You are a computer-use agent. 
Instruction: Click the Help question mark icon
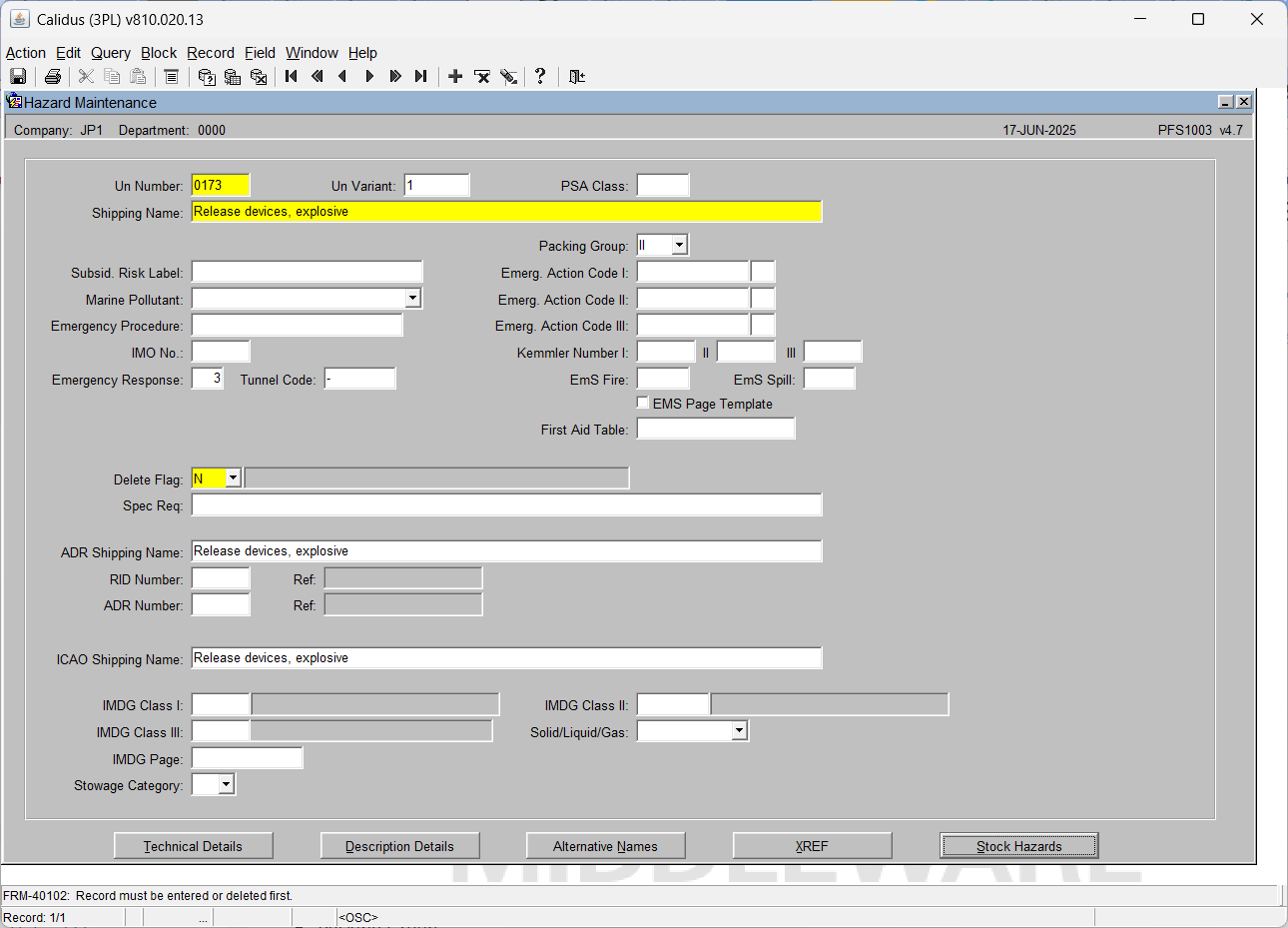(540, 76)
